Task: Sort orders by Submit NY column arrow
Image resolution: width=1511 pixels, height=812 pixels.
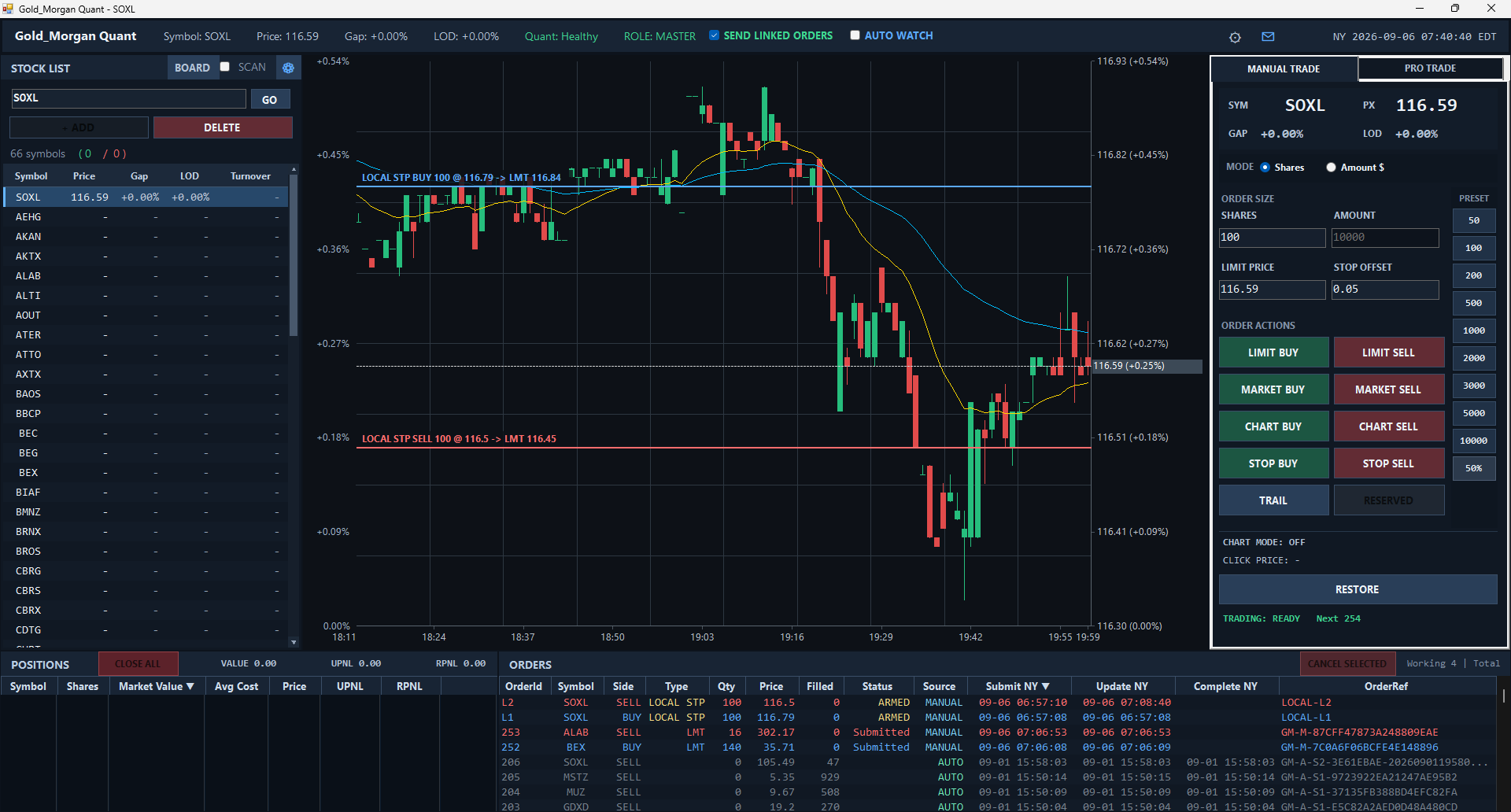Action: (1045, 686)
